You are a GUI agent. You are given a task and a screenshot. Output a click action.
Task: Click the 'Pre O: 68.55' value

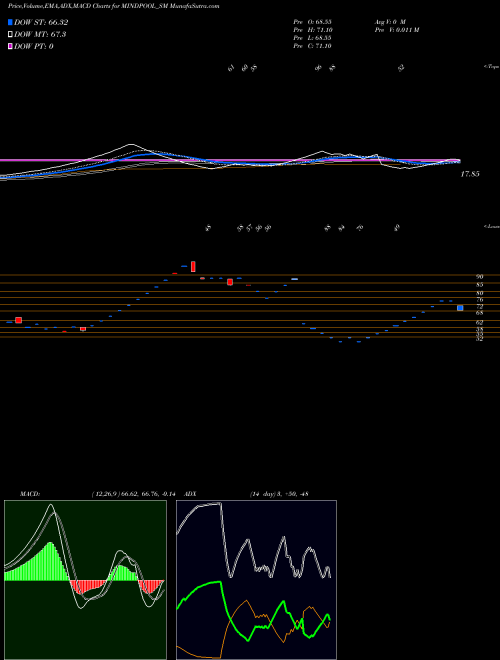312,22
